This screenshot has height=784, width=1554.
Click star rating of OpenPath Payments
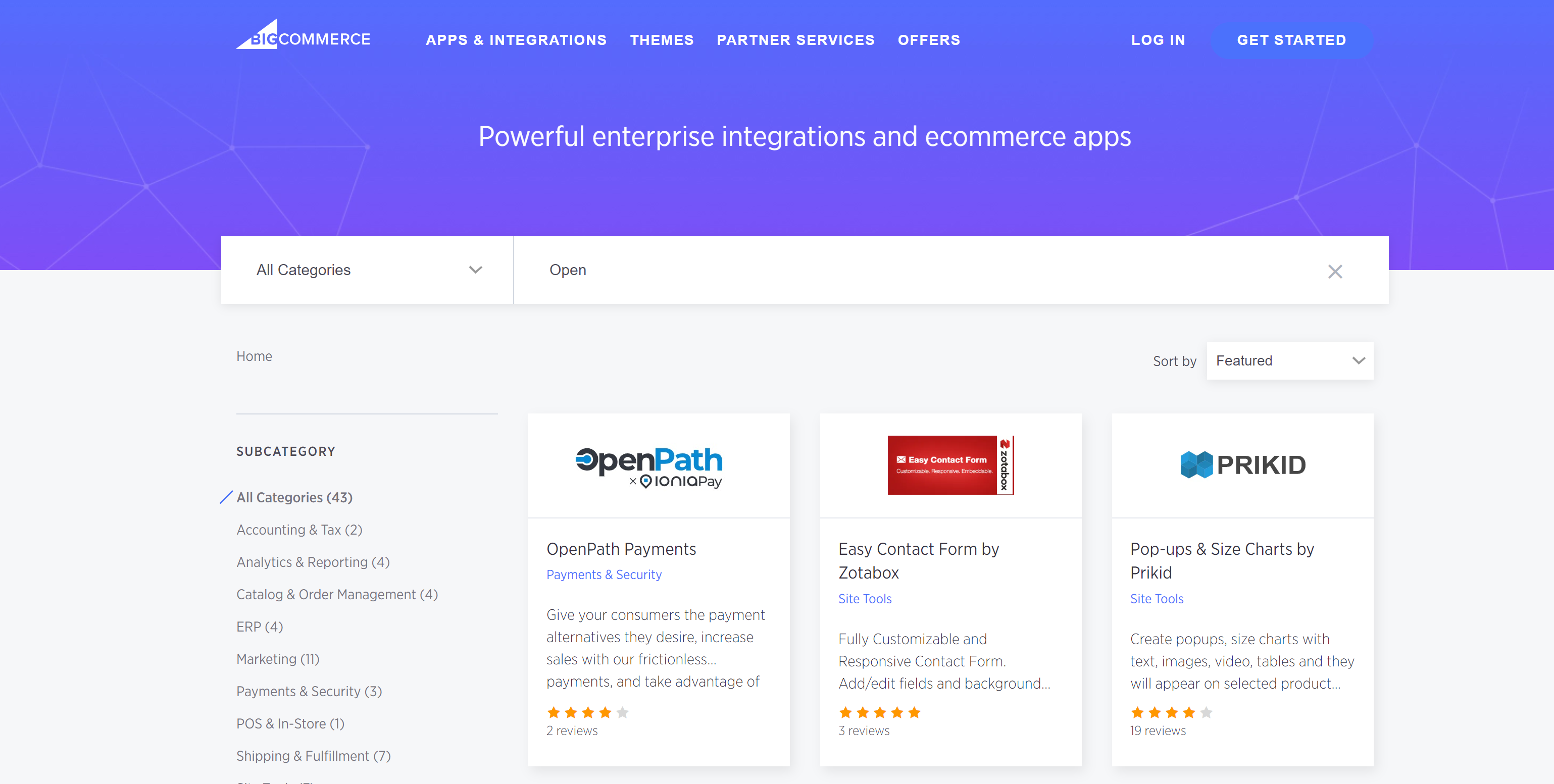(587, 713)
